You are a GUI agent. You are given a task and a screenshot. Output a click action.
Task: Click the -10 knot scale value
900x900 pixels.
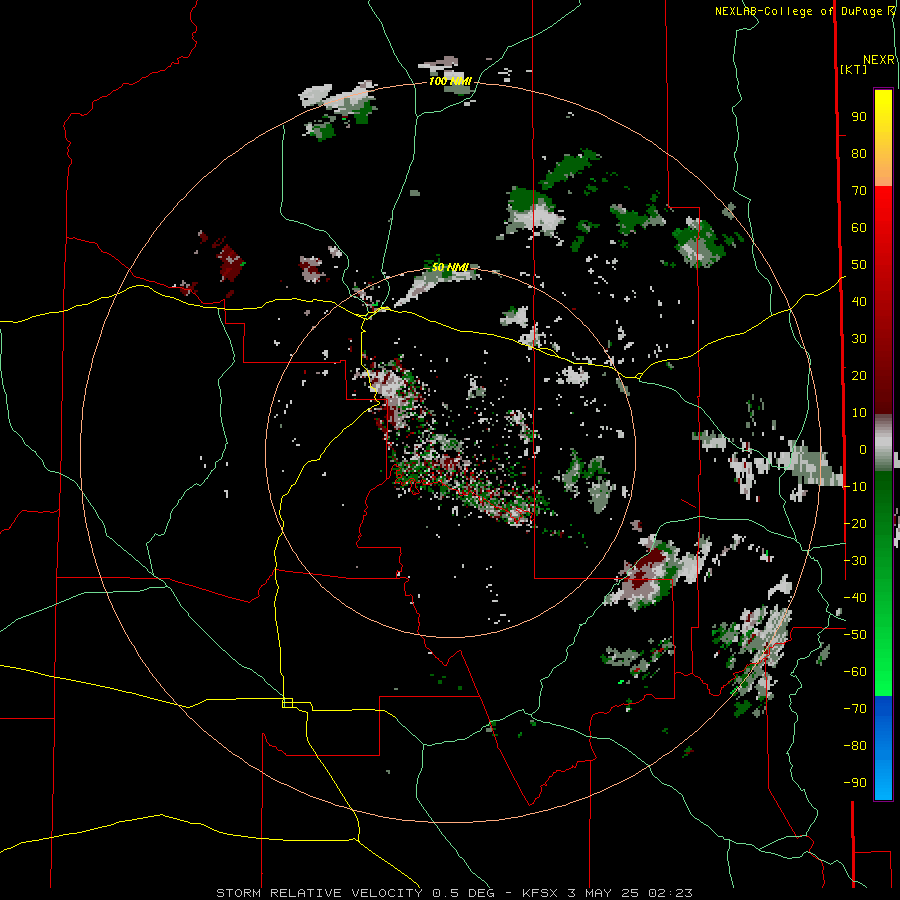click(x=855, y=487)
